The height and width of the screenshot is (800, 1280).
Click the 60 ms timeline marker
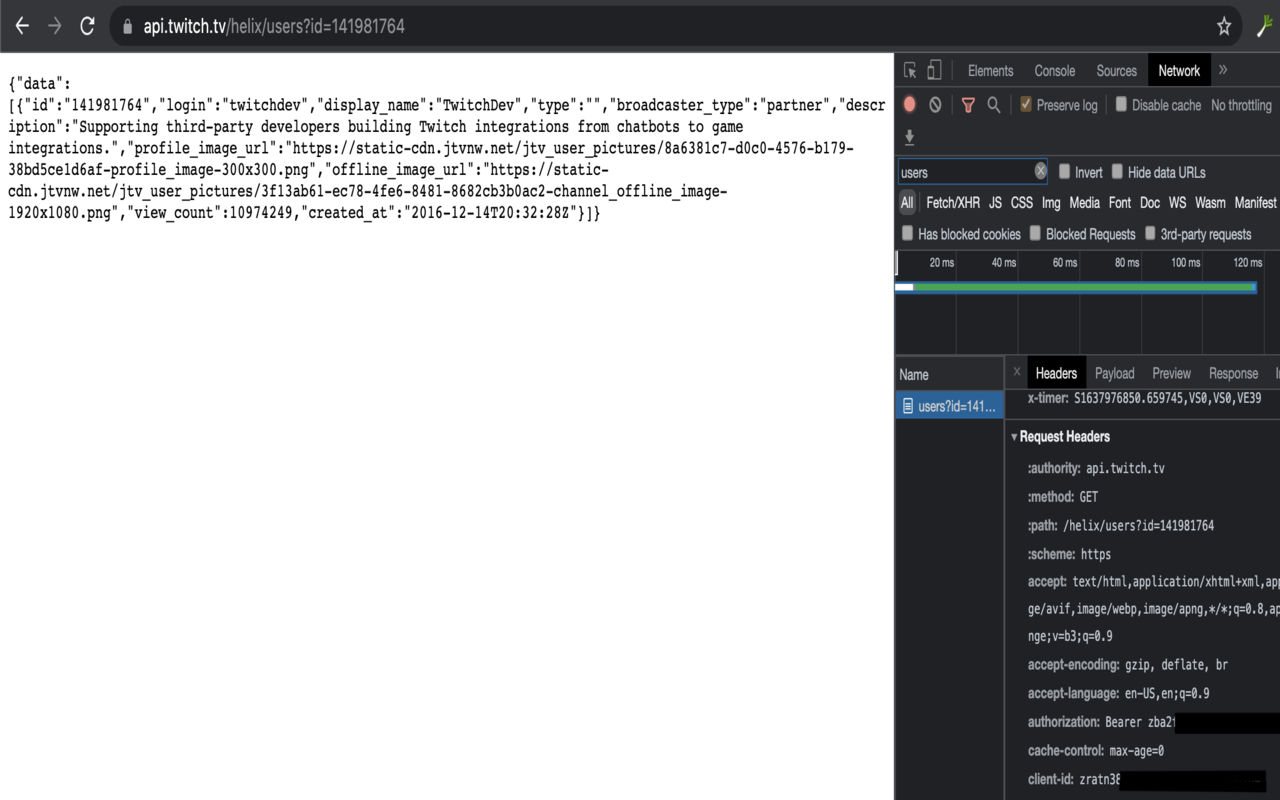tap(1065, 263)
